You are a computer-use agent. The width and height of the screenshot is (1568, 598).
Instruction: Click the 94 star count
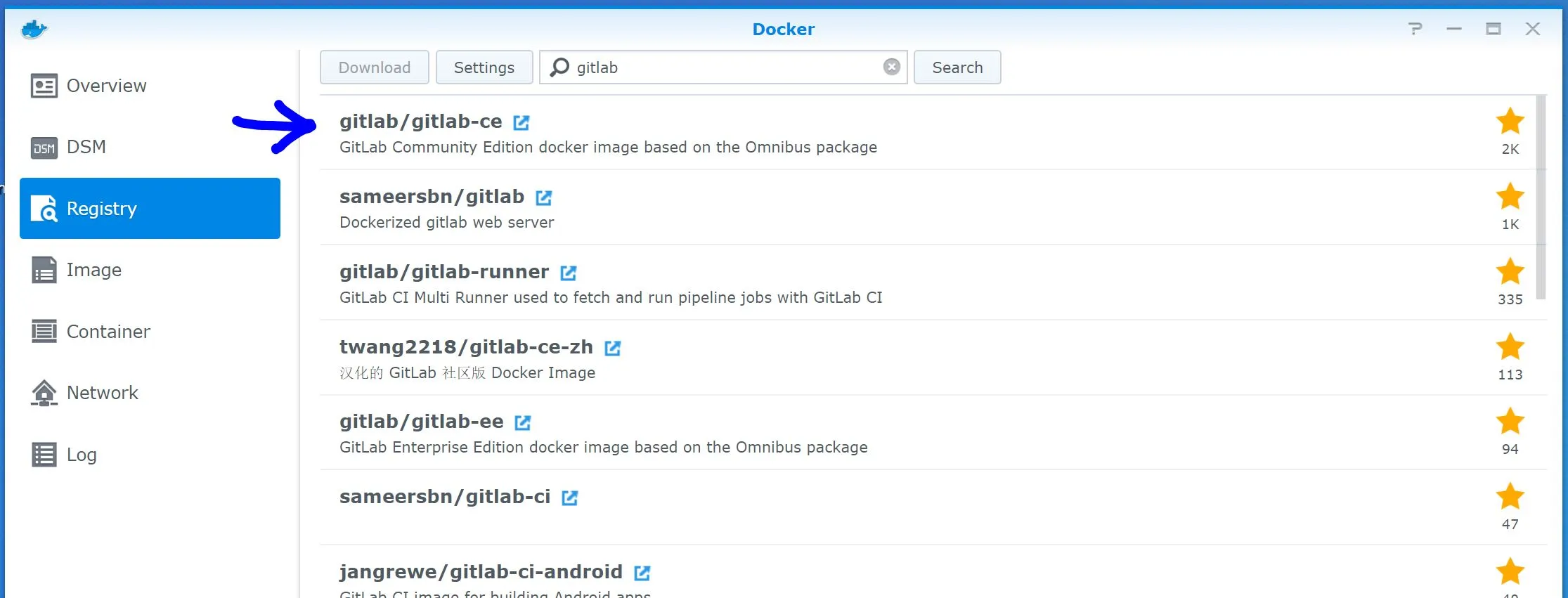click(x=1510, y=449)
